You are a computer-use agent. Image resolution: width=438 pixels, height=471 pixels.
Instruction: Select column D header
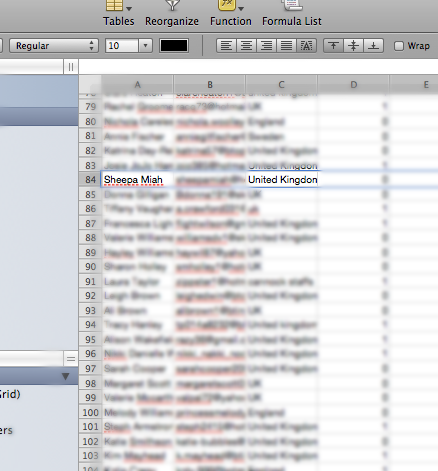point(353,85)
